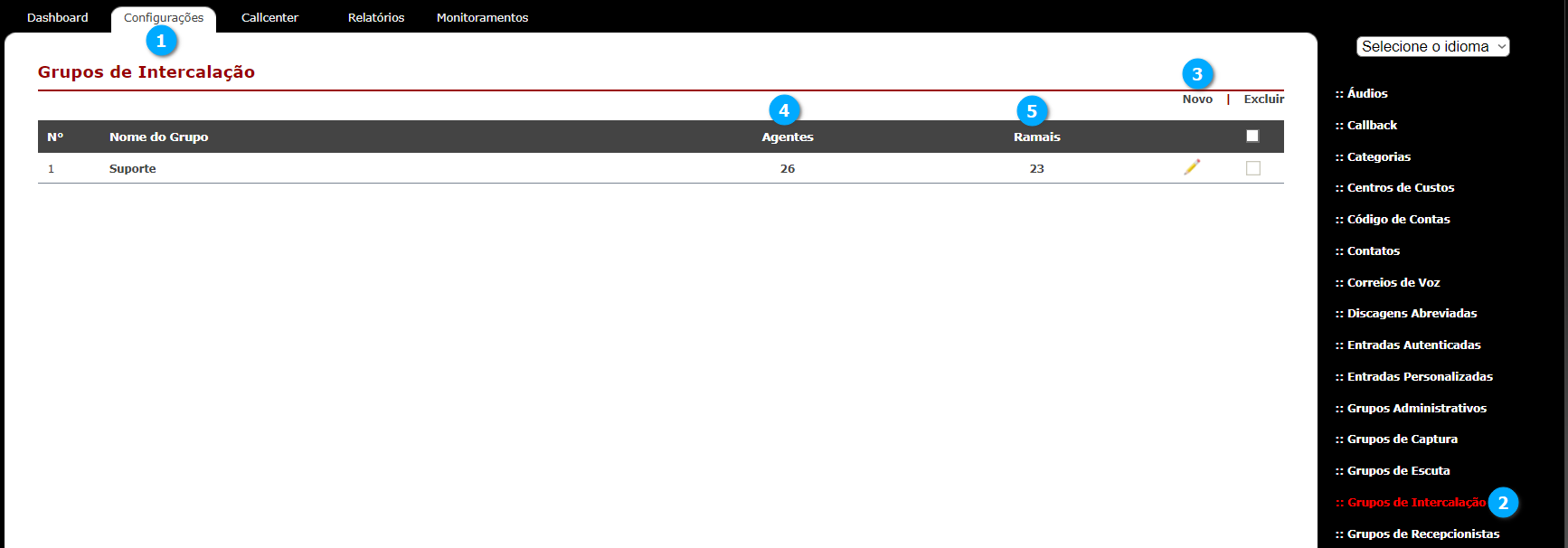Click the agents count 26

788,168
